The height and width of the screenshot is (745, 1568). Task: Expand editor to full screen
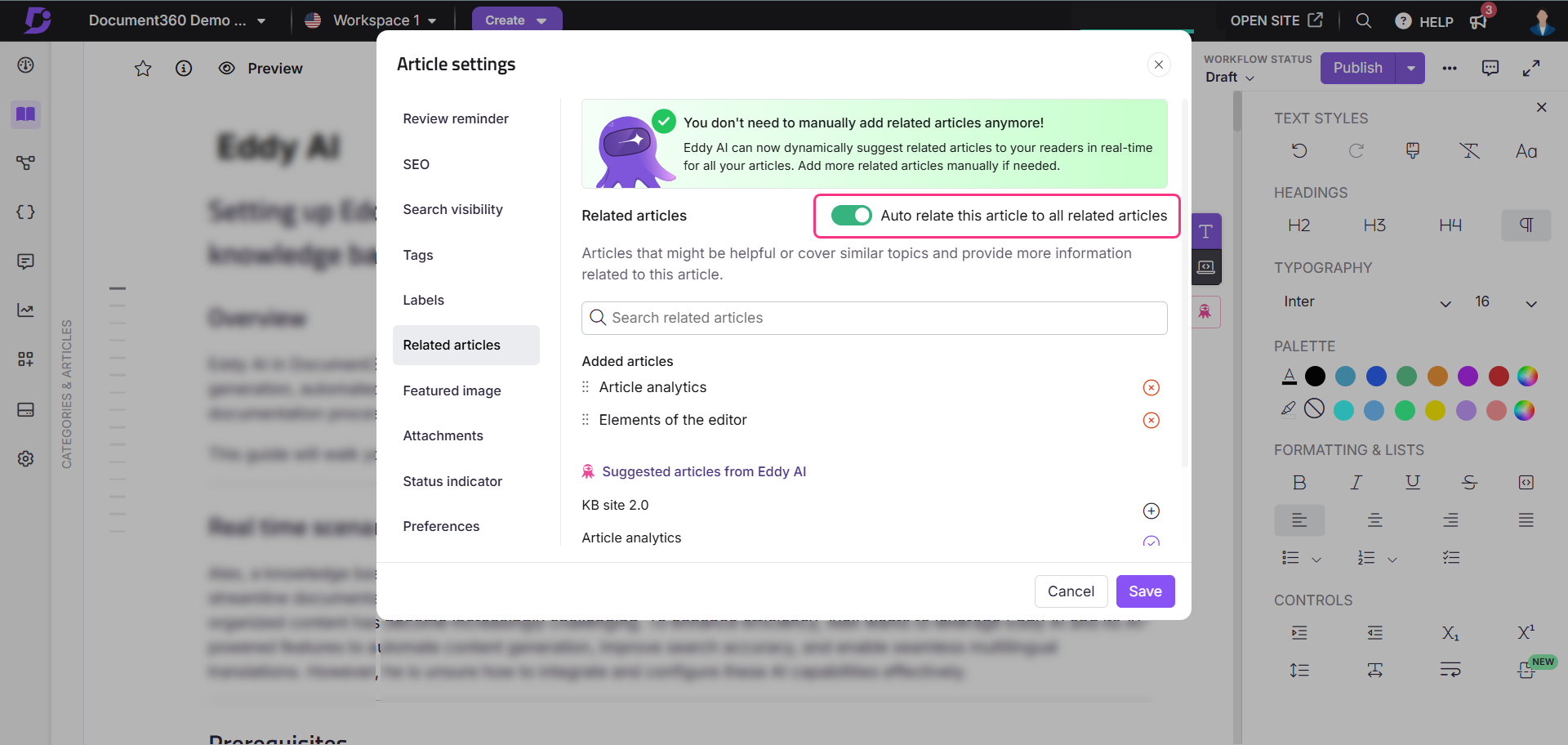click(1531, 69)
